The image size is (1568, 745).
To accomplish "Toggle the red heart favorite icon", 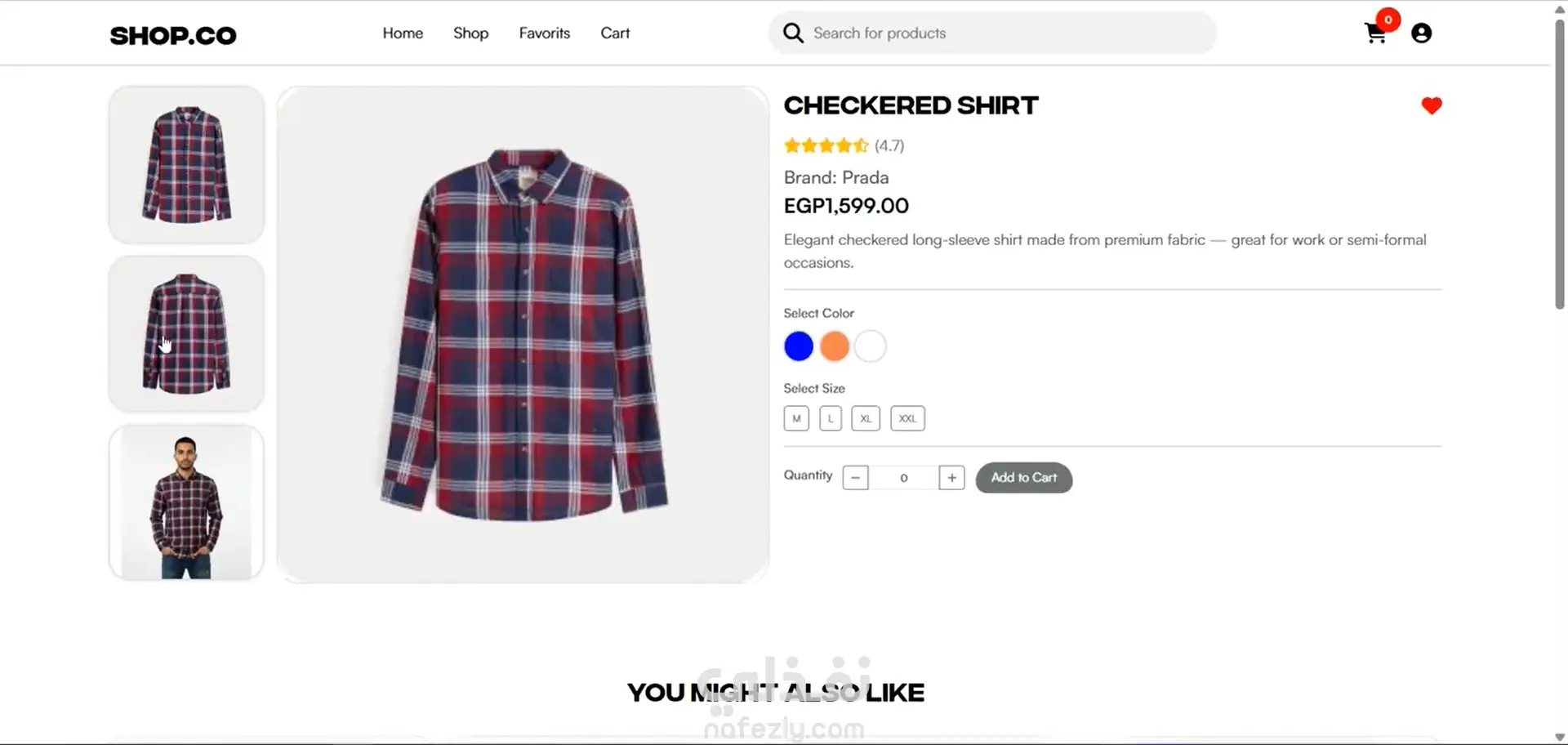I will [1431, 105].
